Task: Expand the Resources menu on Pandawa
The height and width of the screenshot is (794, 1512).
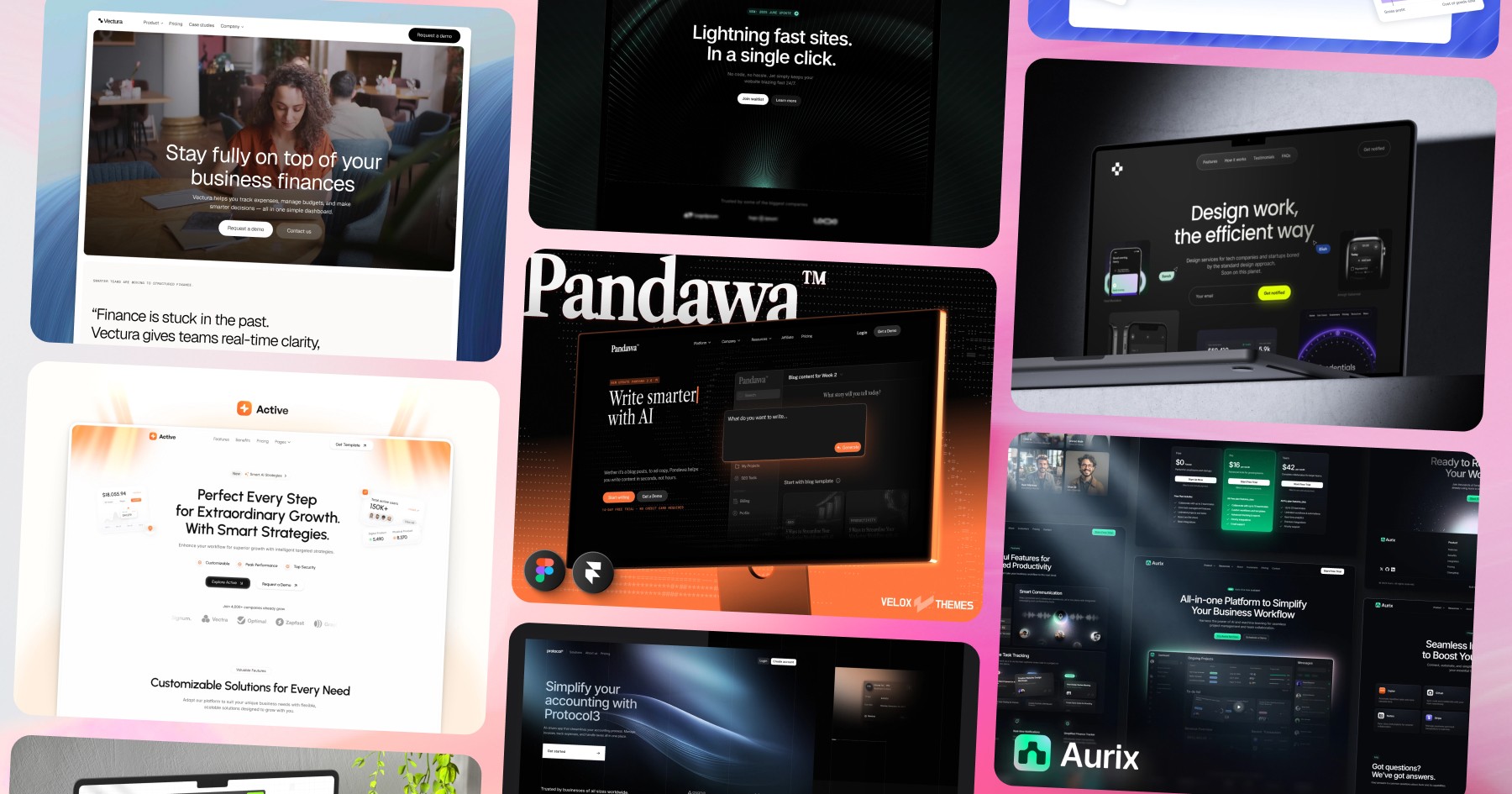Action: [x=761, y=339]
